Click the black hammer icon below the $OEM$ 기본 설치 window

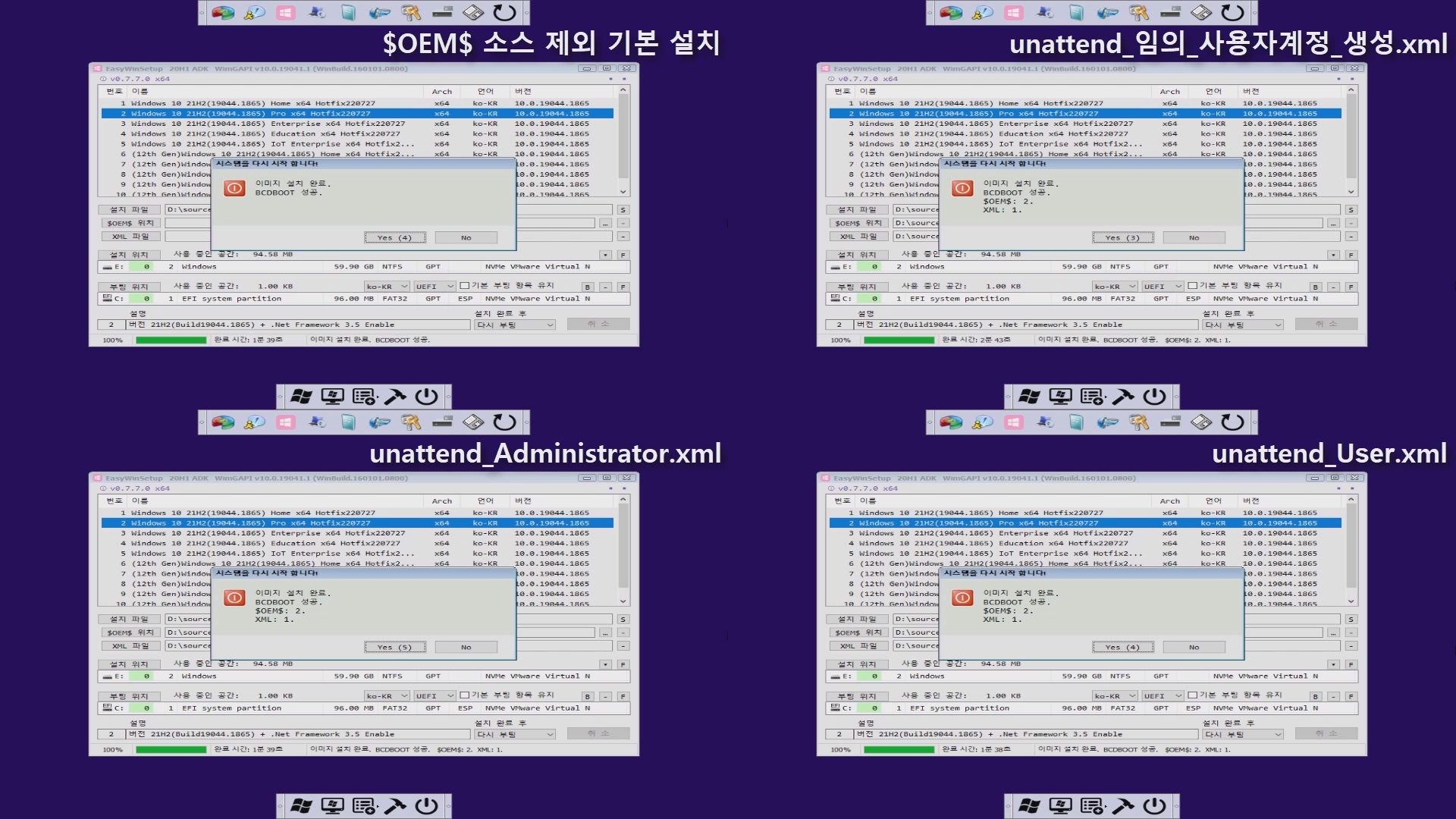point(395,397)
